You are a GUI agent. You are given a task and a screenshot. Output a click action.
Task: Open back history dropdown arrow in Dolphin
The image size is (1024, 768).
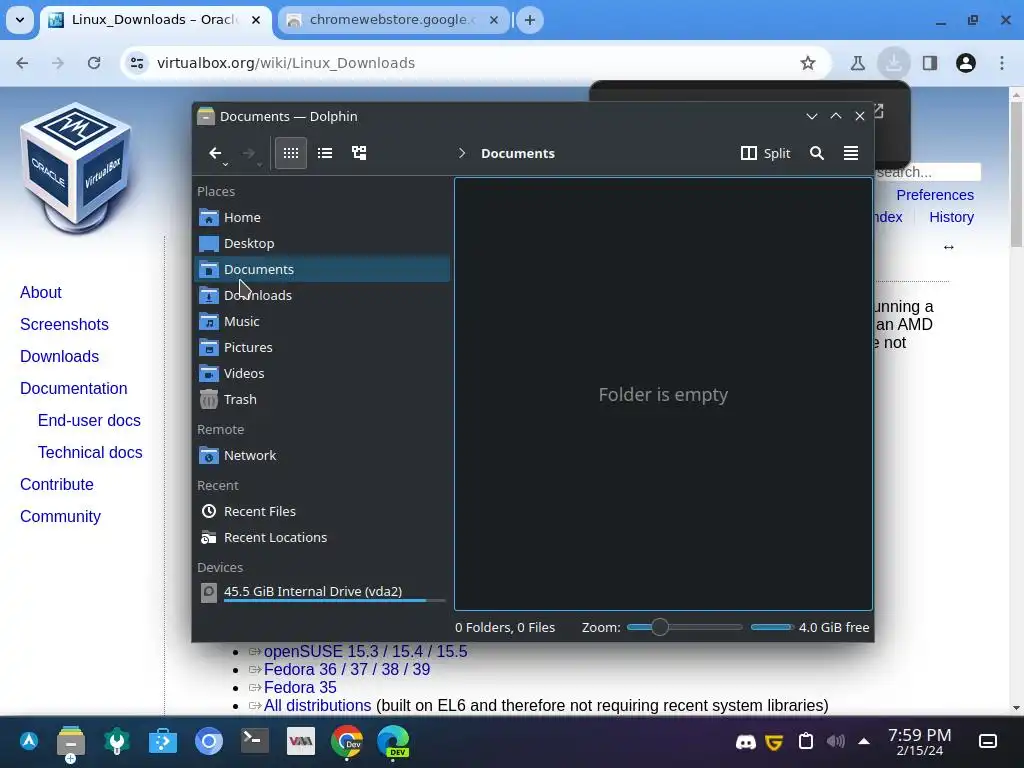click(x=225, y=165)
